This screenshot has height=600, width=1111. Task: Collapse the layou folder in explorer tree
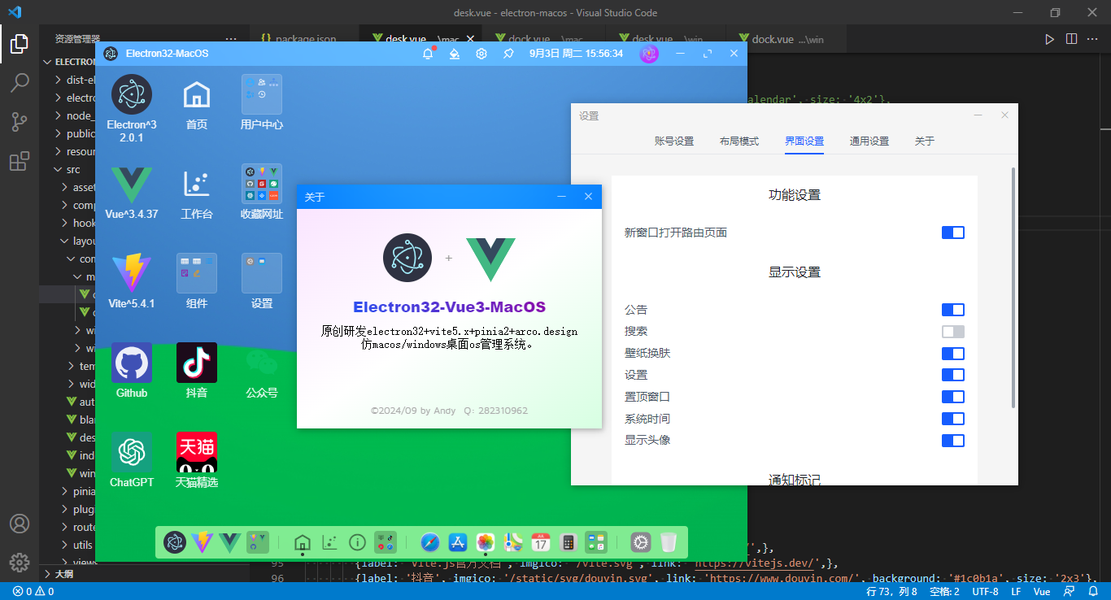(x=67, y=241)
